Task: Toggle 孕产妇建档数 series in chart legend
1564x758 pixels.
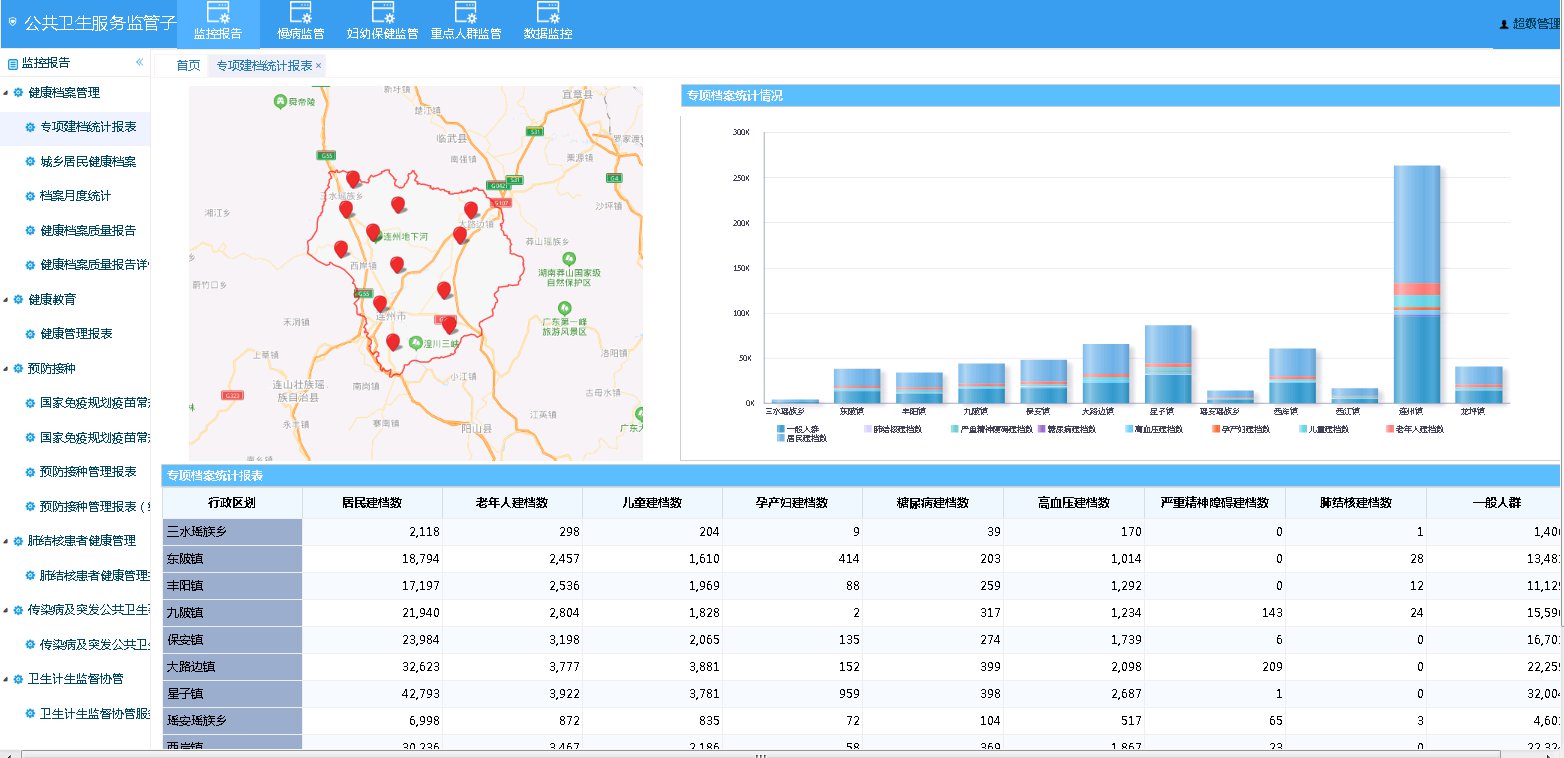Action: pyautogui.click(x=1244, y=429)
